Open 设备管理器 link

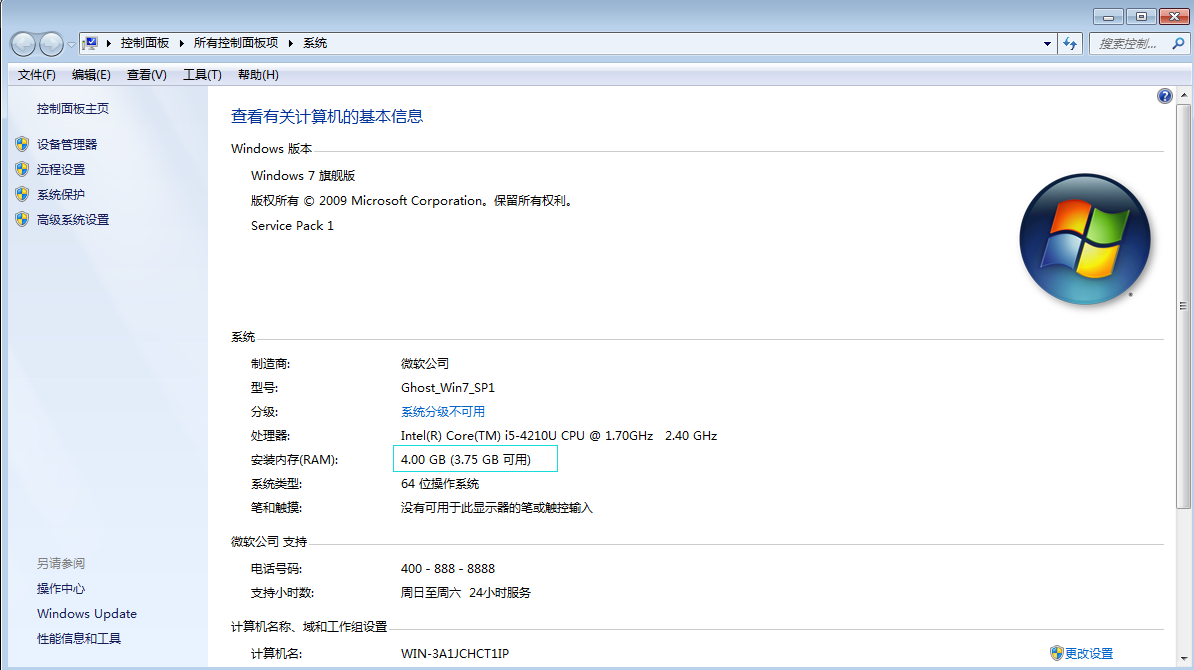(x=67, y=144)
